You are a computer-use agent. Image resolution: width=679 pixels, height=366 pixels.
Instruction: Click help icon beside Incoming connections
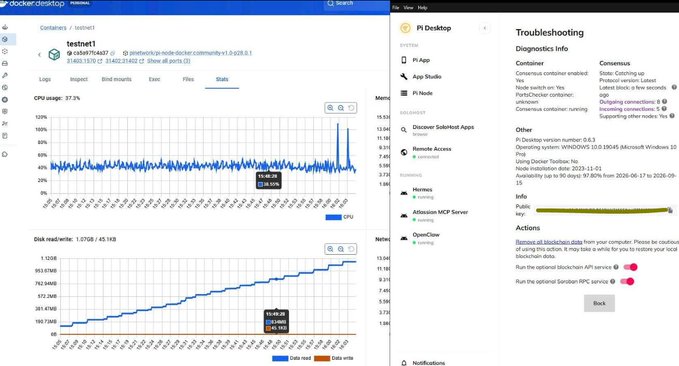664,109
